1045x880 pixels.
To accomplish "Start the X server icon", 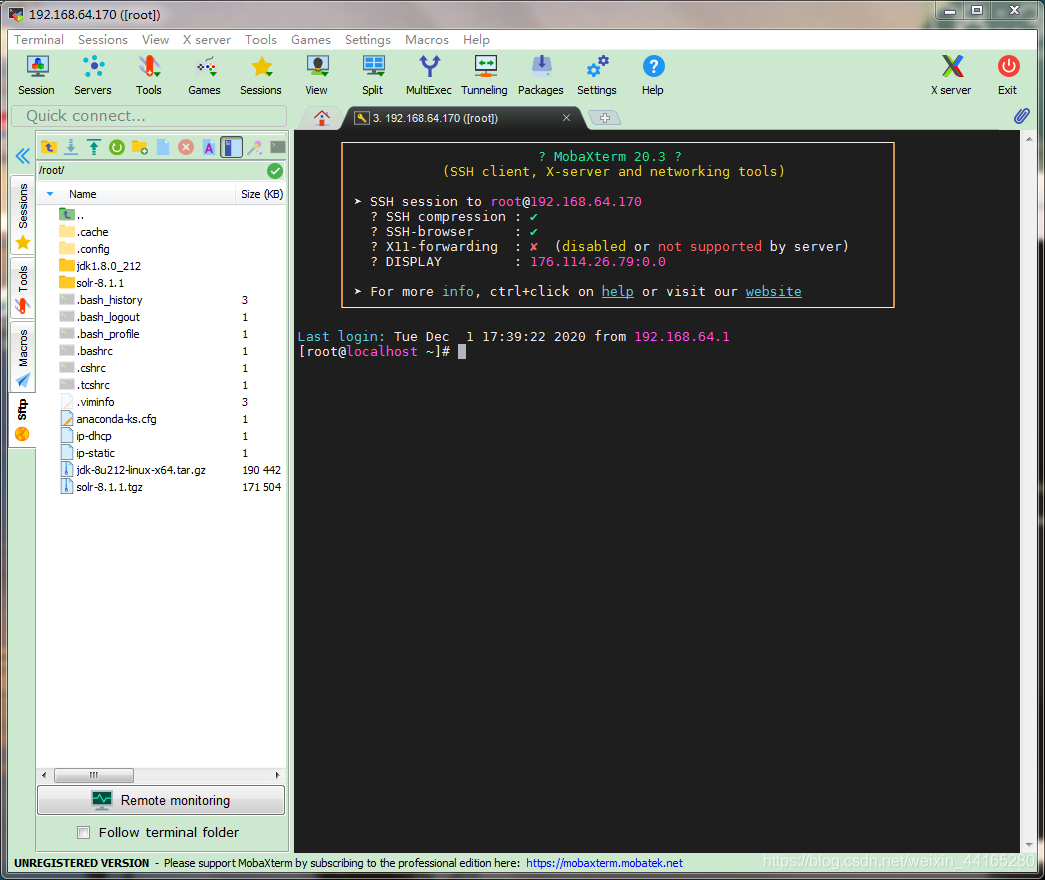I will (951, 75).
